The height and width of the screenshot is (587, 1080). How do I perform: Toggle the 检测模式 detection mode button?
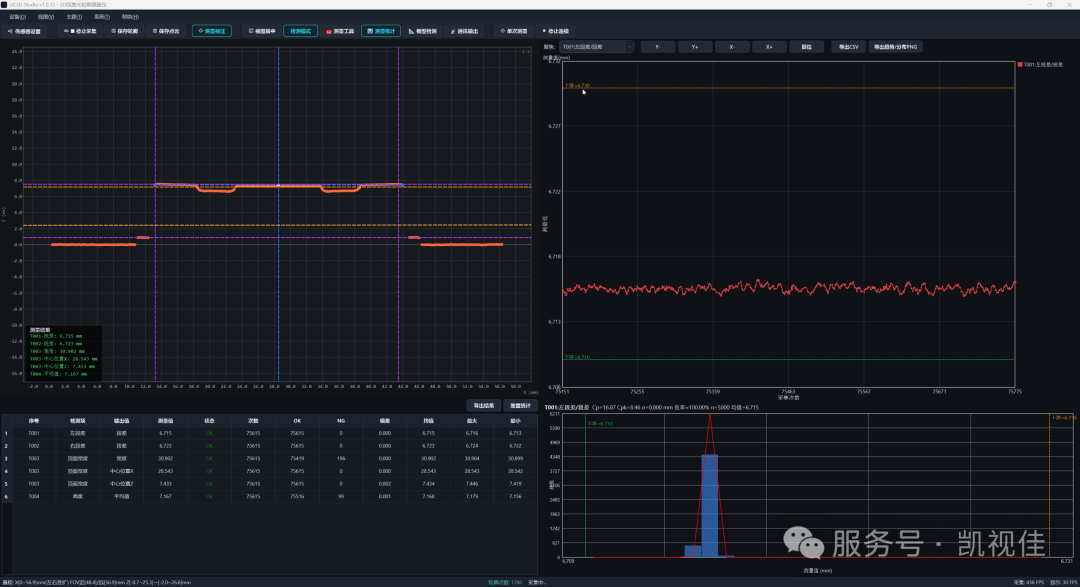point(300,31)
